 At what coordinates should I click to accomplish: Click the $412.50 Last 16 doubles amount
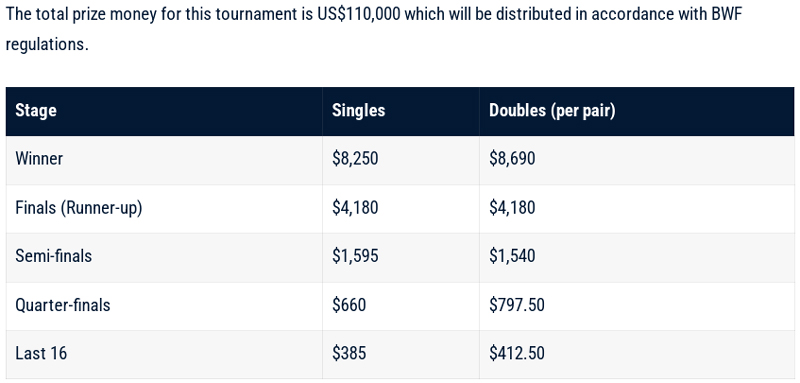click(x=517, y=353)
